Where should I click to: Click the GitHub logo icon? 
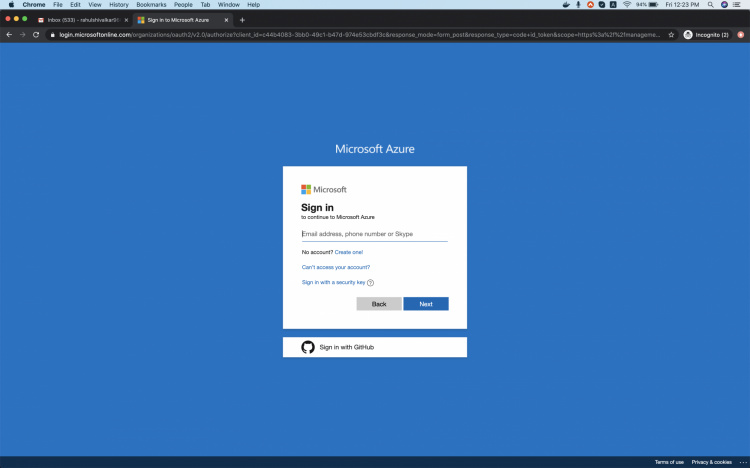click(308, 347)
